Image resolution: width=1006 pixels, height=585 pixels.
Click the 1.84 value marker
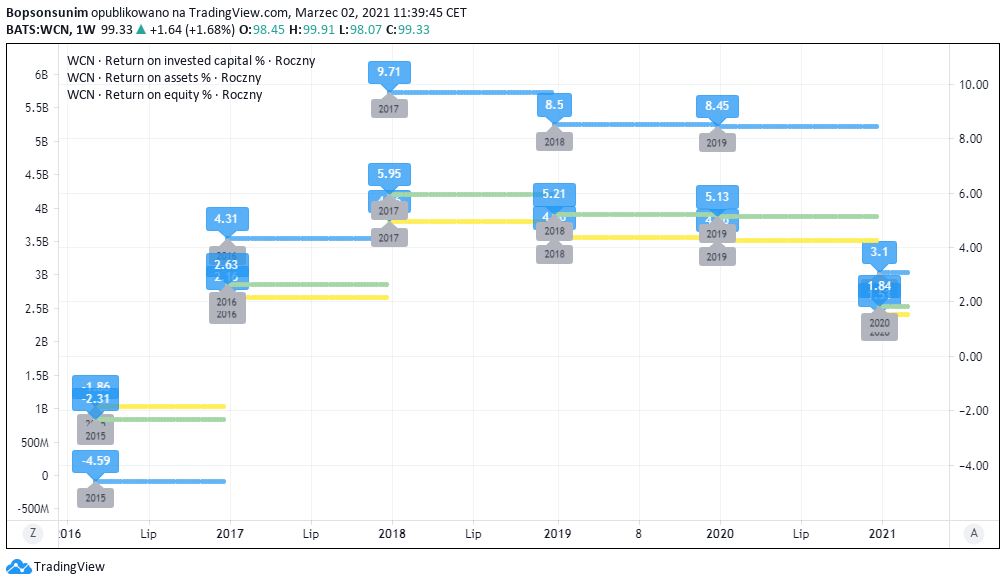(x=879, y=286)
